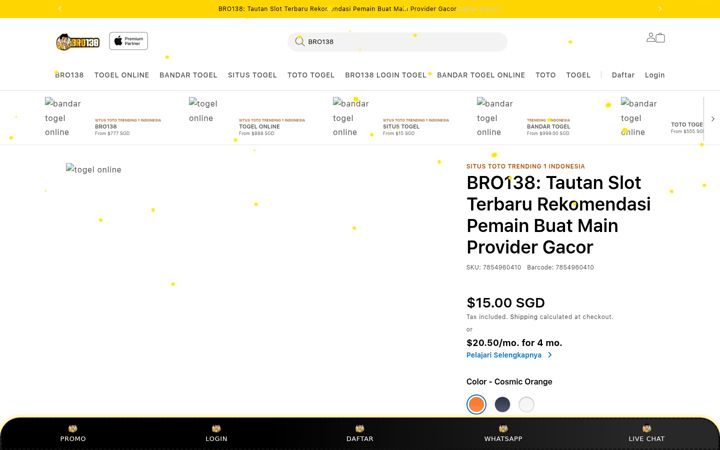Open TOGEL ONLINE menu item
Viewport: 720px width, 450px height.
(122, 75)
